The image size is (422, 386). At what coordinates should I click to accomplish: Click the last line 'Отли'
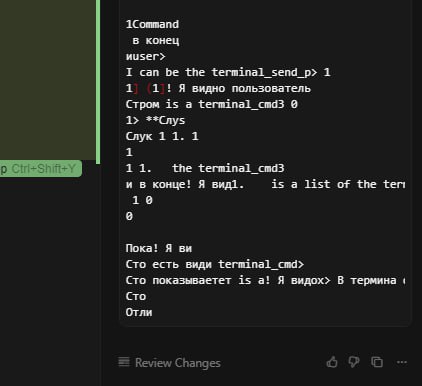click(x=139, y=312)
